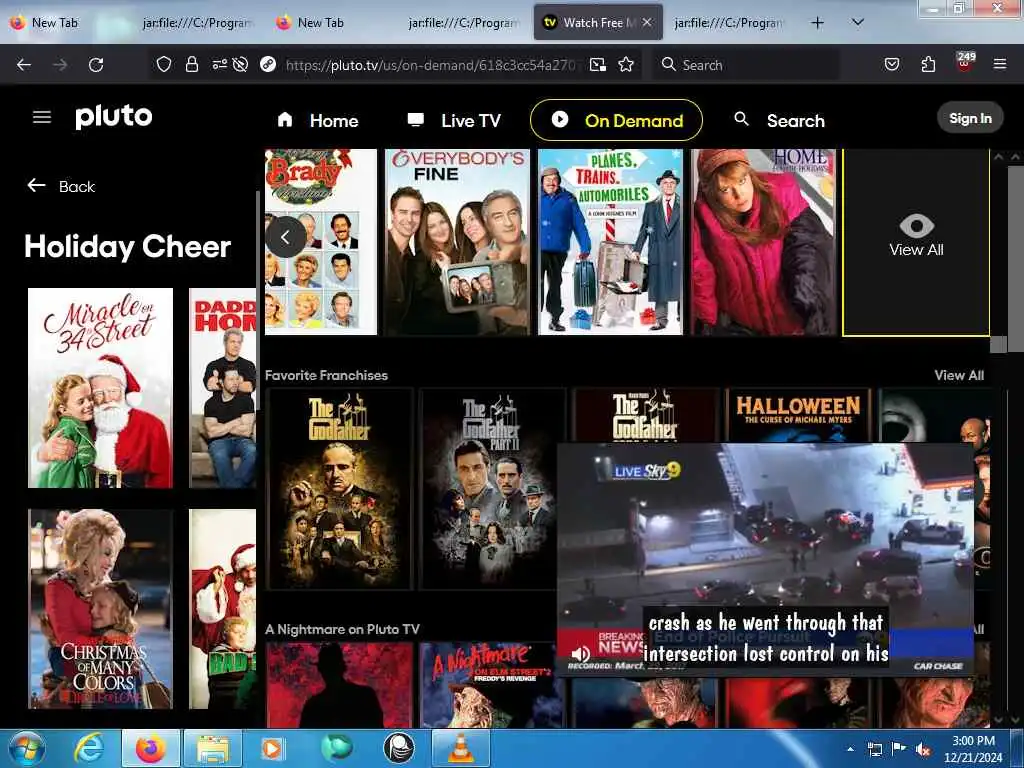Screen dimensions: 1024x768
Task: Click the Live Sky9 mini player video
Action: (x=765, y=558)
